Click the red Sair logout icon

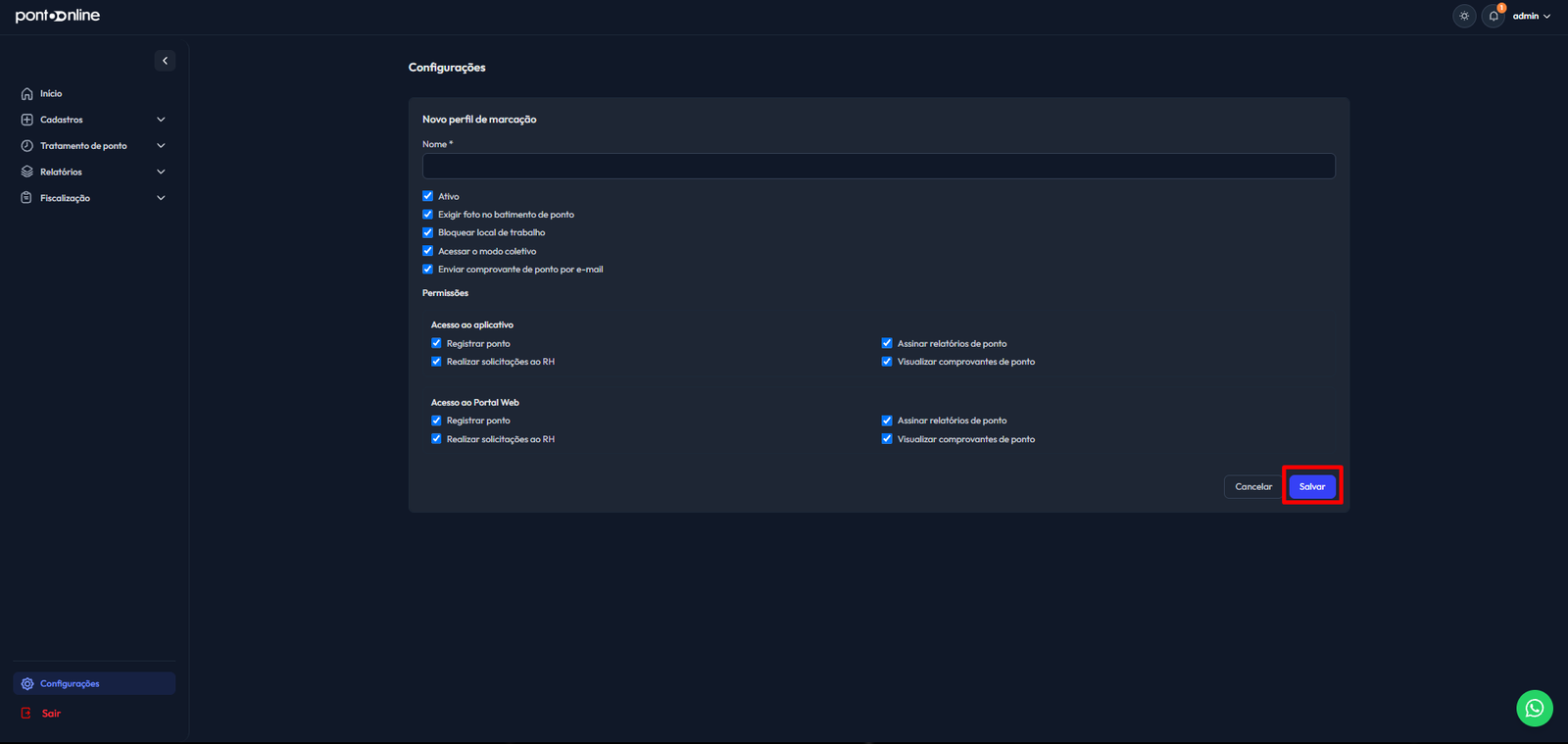[x=26, y=714]
